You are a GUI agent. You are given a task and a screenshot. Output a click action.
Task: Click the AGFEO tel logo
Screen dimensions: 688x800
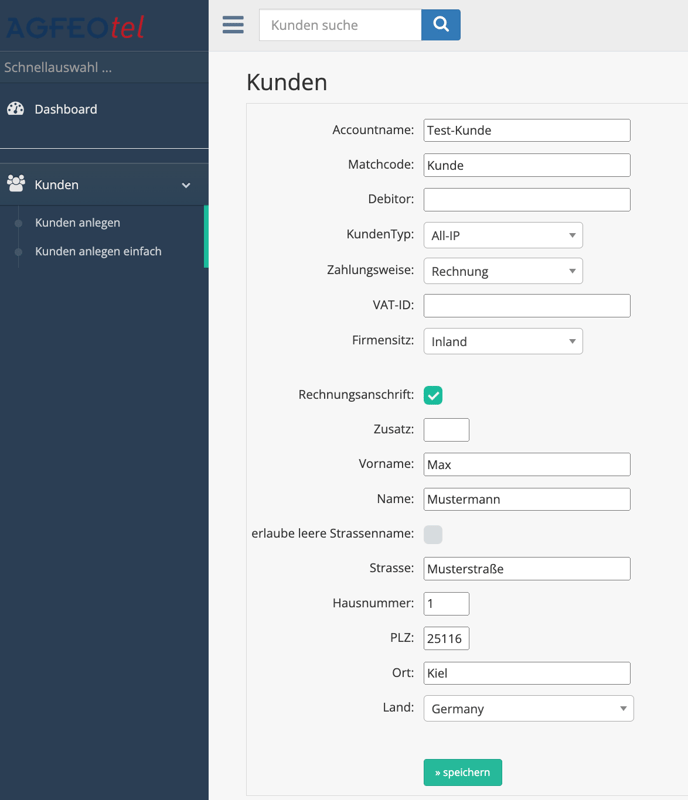(x=76, y=27)
